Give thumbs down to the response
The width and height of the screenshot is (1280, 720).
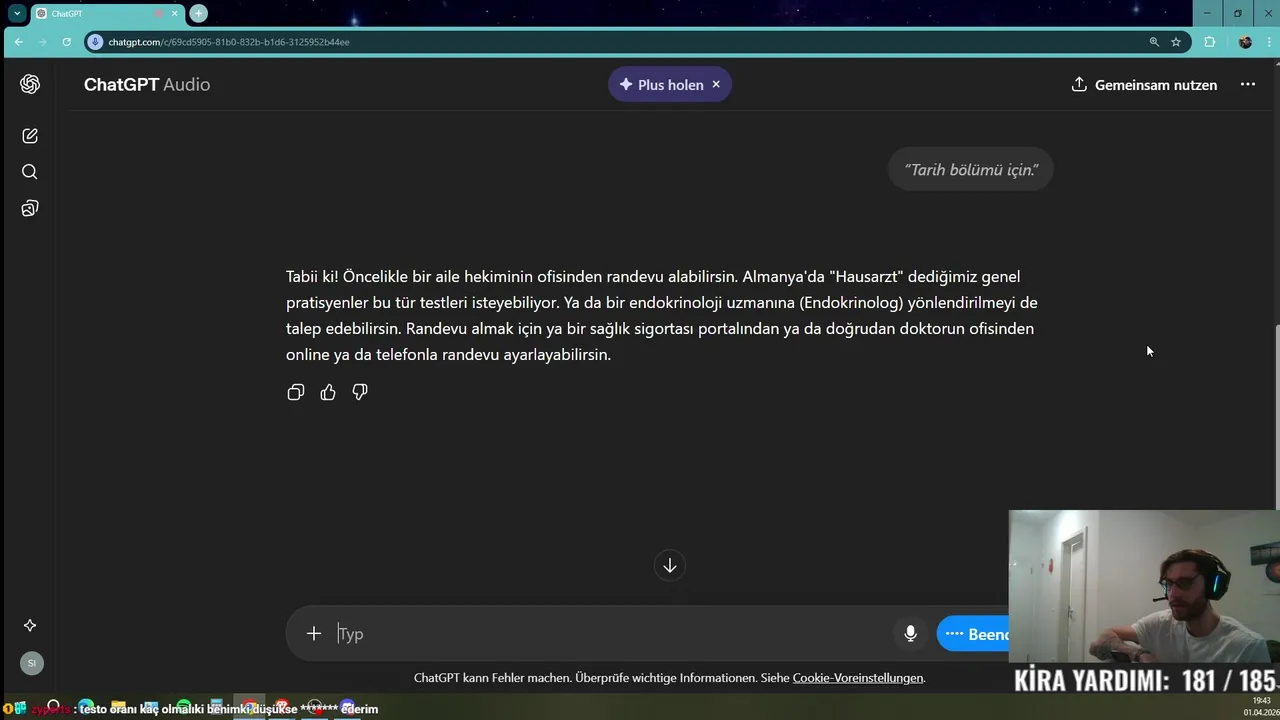(360, 392)
